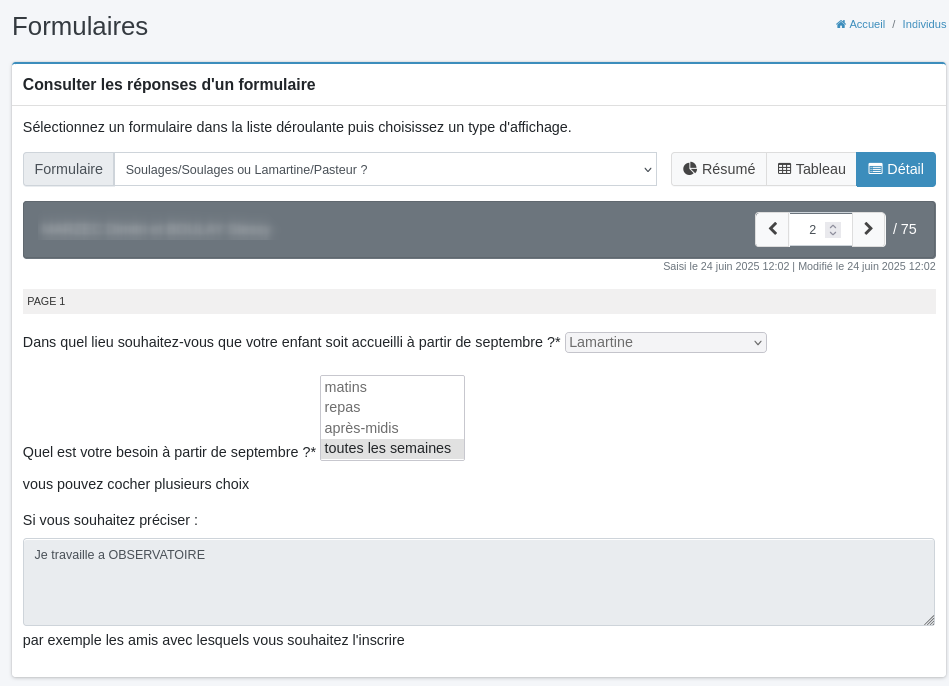Click the table grid icon in Tableau

click(784, 169)
